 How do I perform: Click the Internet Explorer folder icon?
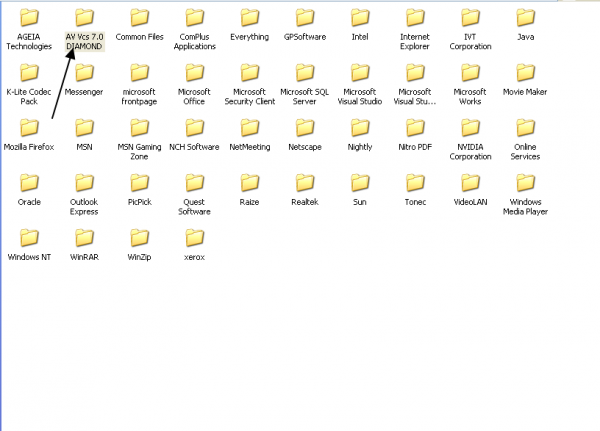(x=415, y=18)
